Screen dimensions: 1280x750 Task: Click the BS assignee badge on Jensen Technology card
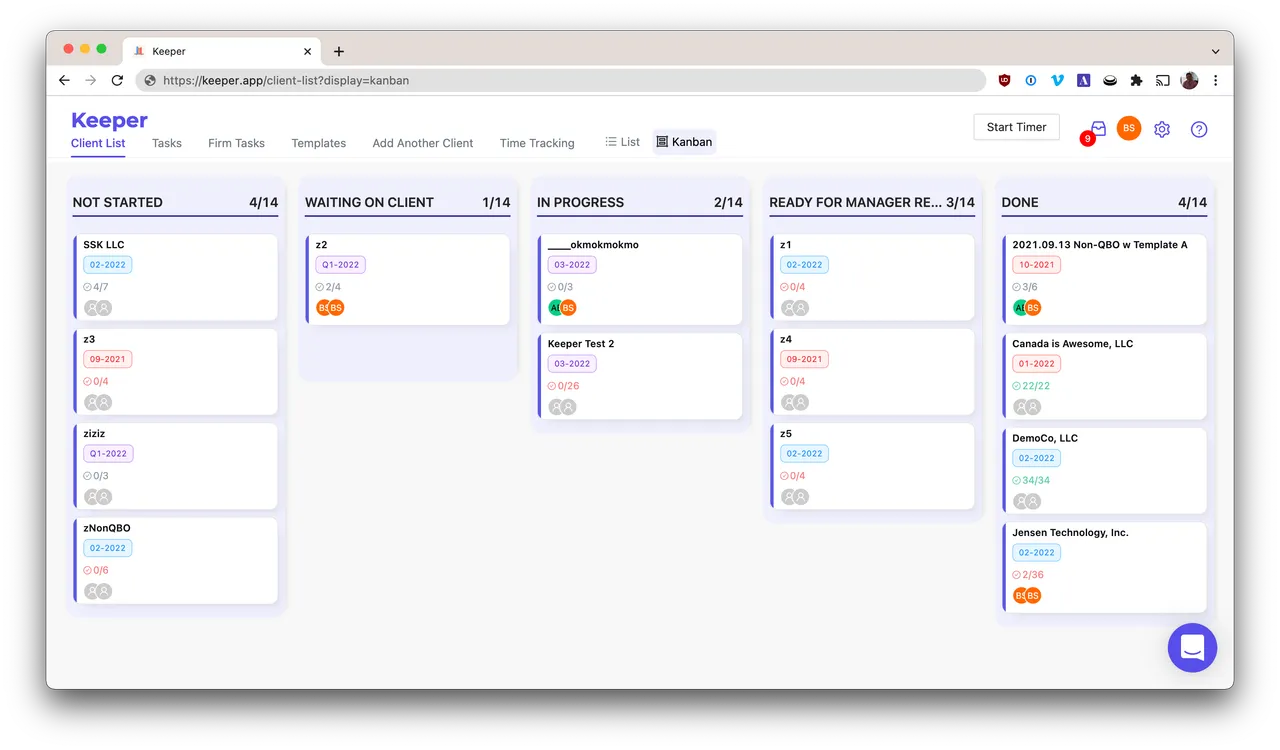(1031, 595)
